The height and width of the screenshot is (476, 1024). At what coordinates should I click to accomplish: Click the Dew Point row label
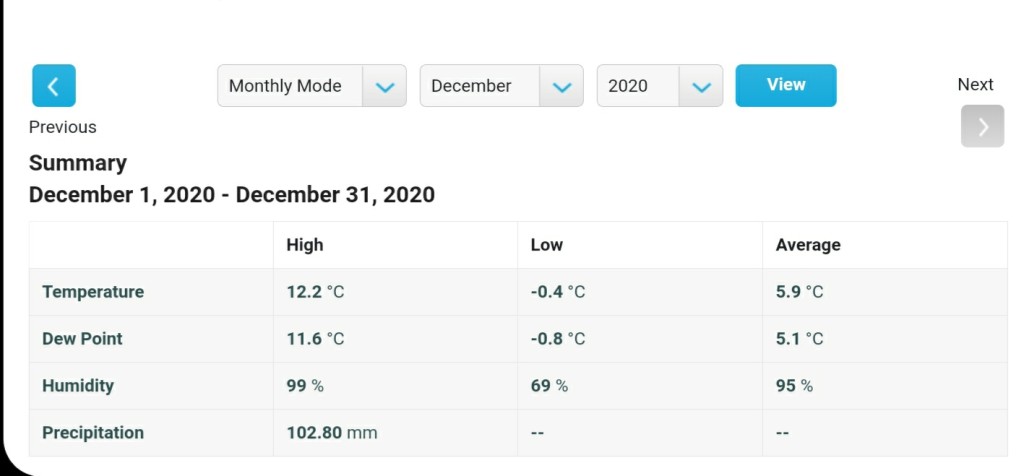(x=82, y=339)
